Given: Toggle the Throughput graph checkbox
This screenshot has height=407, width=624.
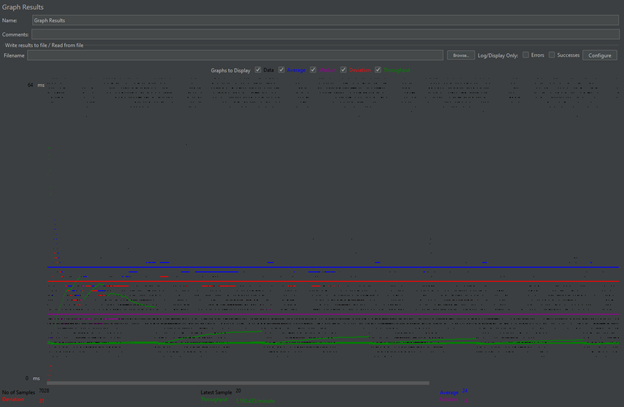Looking at the screenshot, I should tap(378, 70).
